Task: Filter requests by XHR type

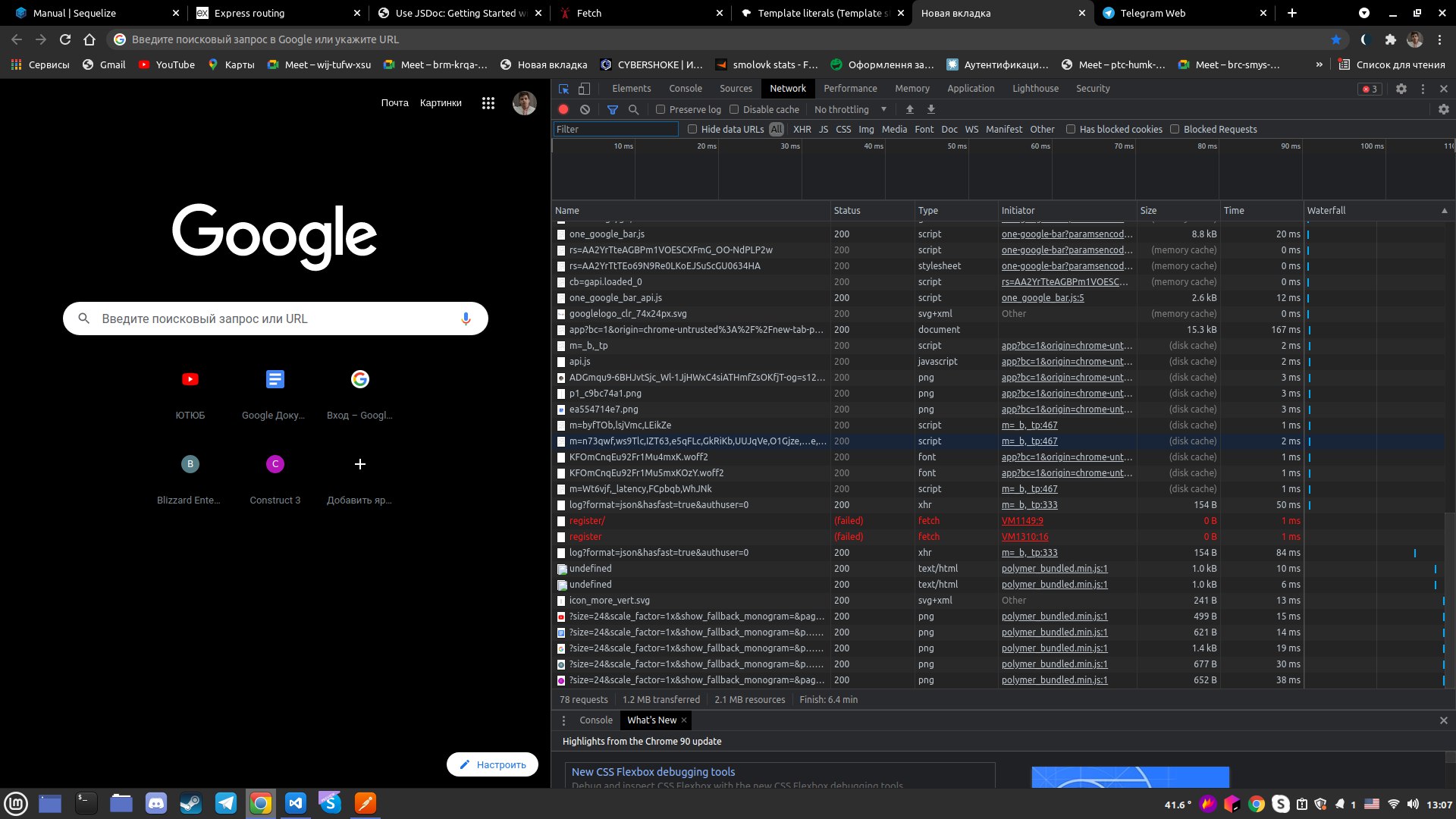Action: point(802,129)
